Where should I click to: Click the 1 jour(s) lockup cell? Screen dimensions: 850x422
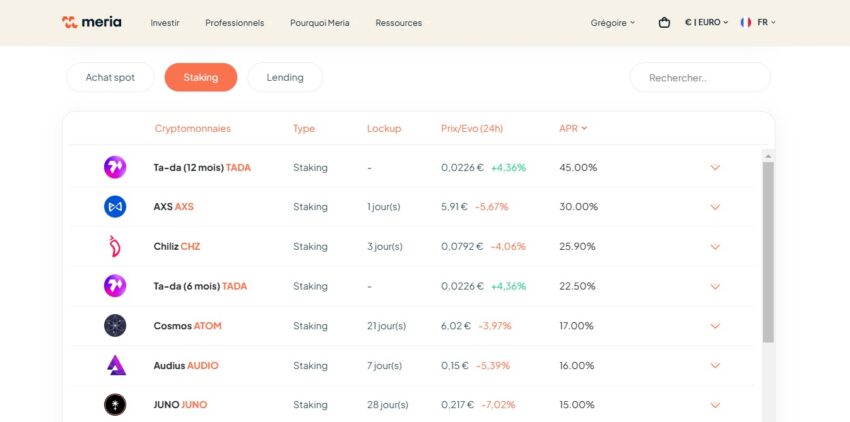383,207
